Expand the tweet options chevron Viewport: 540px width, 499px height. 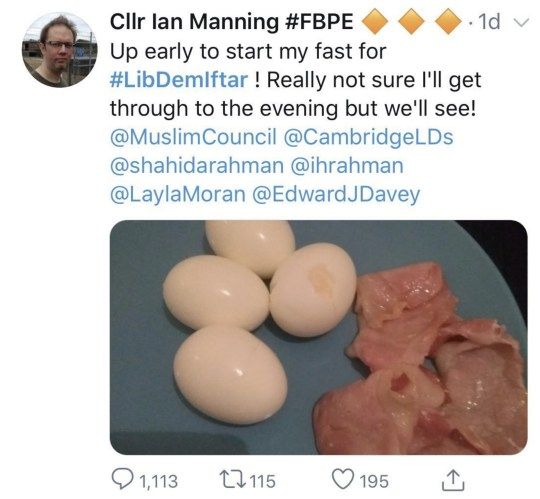pyautogui.click(x=521, y=23)
